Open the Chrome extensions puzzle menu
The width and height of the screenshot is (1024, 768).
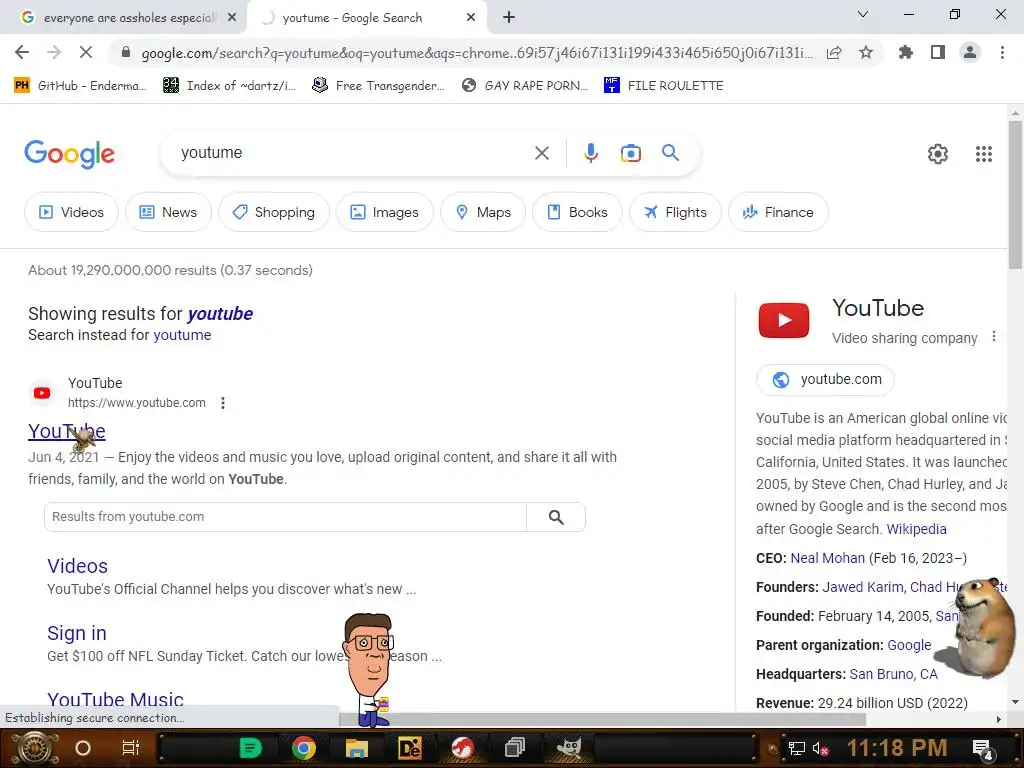905,52
